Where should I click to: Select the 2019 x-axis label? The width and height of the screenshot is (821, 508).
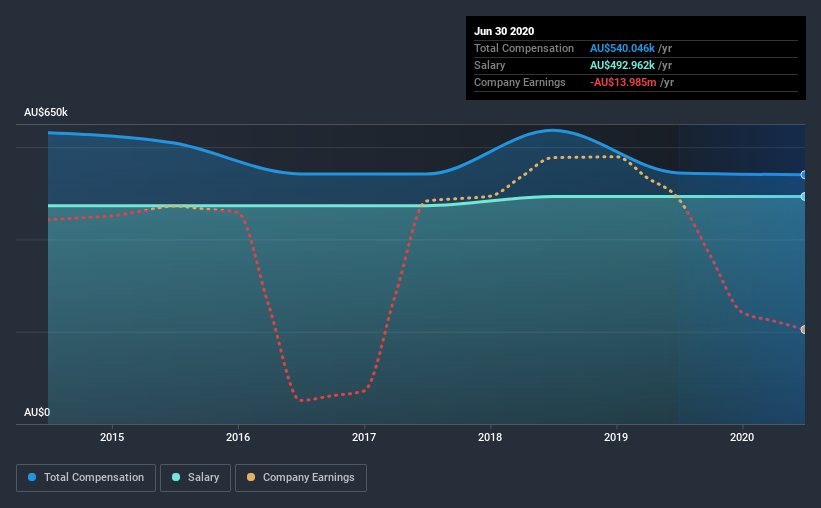[616, 437]
